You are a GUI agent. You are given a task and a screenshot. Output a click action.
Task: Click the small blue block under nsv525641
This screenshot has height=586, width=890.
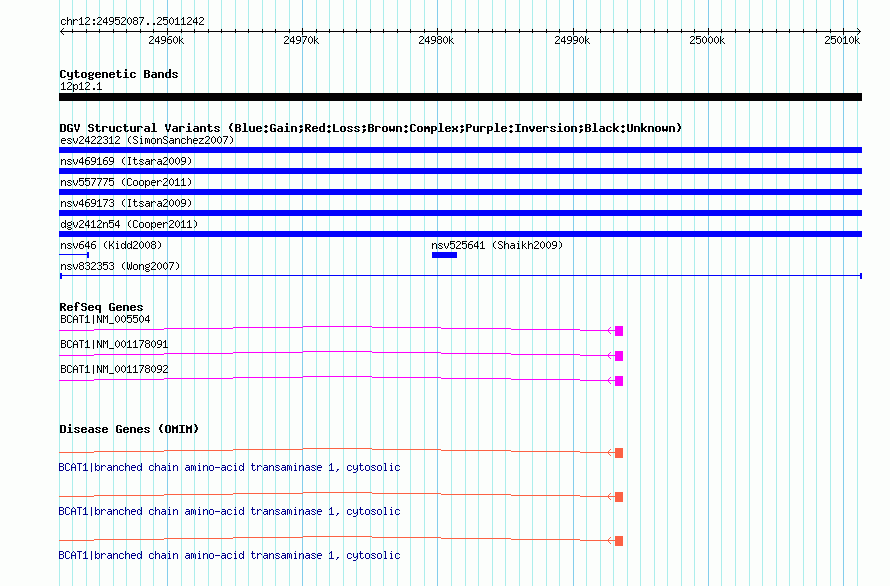pos(444,255)
